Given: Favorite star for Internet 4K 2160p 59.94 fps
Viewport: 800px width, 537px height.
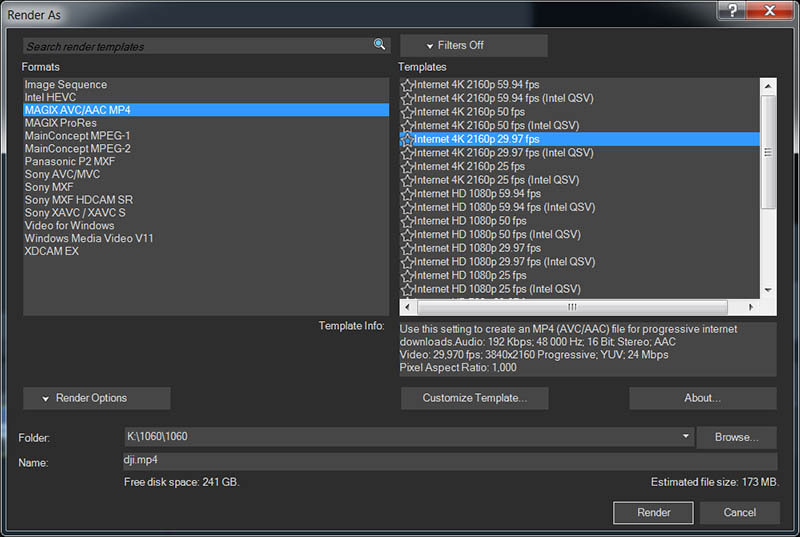Looking at the screenshot, I should click(407, 85).
